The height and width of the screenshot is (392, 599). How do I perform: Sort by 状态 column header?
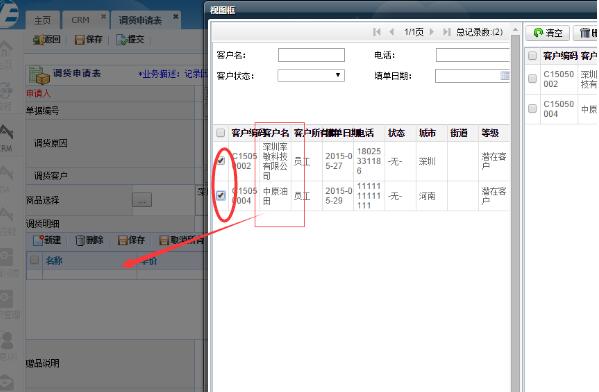pyautogui.click(x=396, y=133)
